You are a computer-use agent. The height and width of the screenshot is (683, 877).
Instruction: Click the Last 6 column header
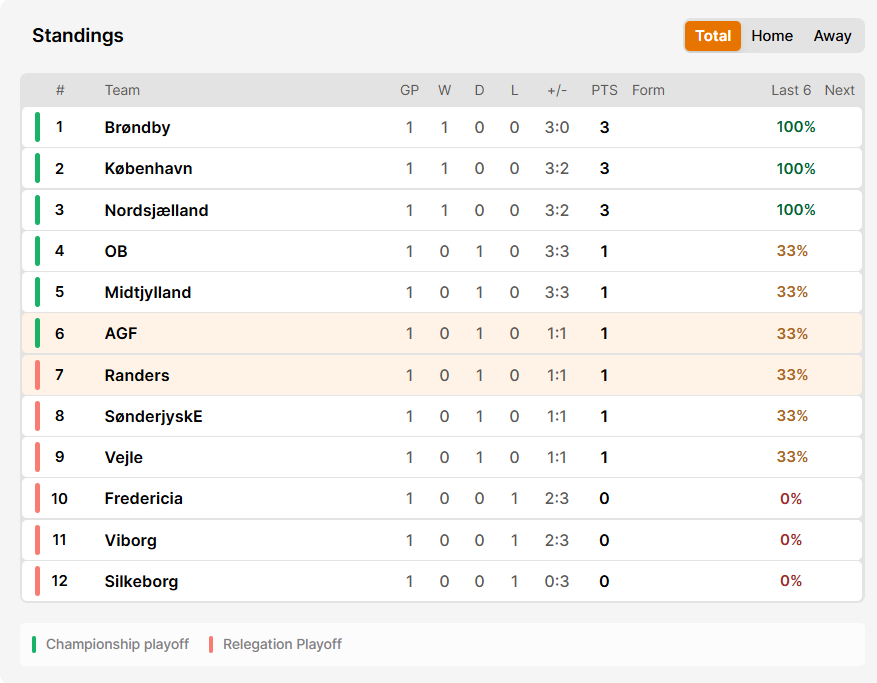pyautogui.click(x=791, y=90)
